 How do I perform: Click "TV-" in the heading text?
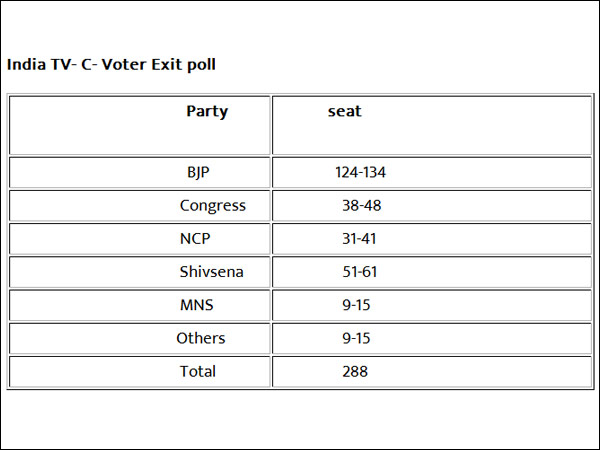tap(62, 65)
